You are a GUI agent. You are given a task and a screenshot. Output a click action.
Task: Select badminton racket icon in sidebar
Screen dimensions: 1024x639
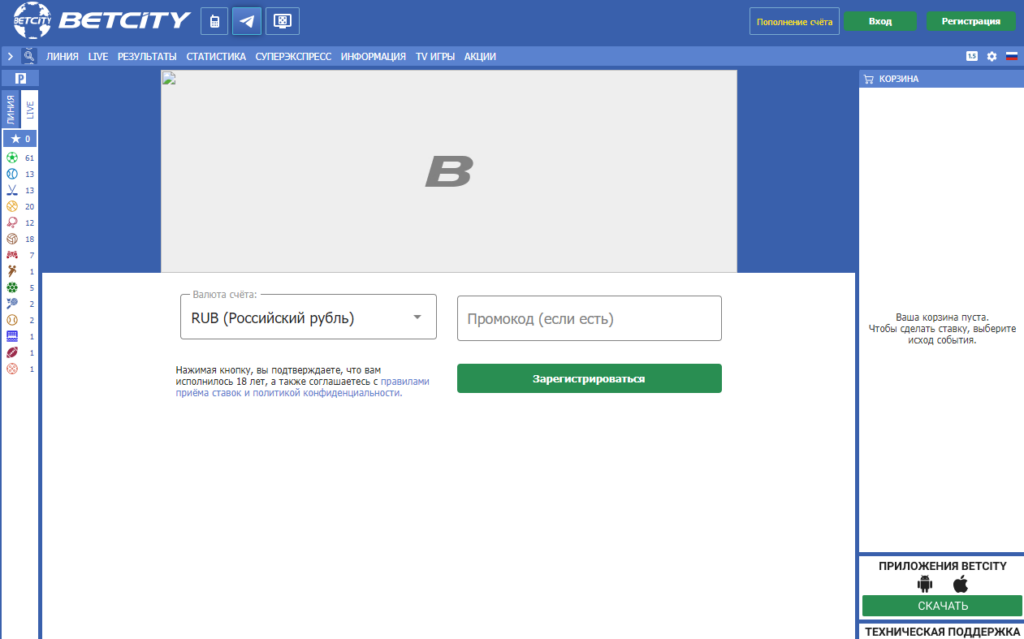(x=12, y=304)
